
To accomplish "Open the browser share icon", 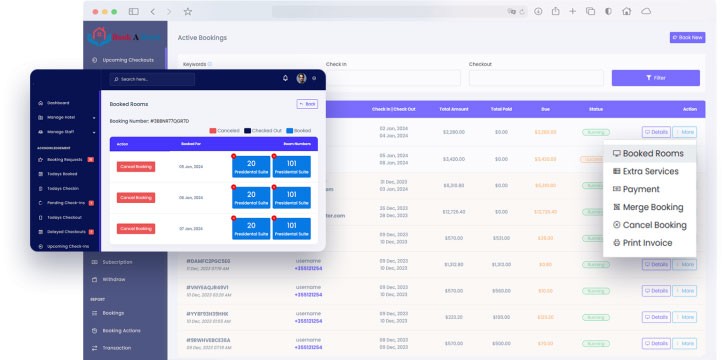I will pos(555,11).
